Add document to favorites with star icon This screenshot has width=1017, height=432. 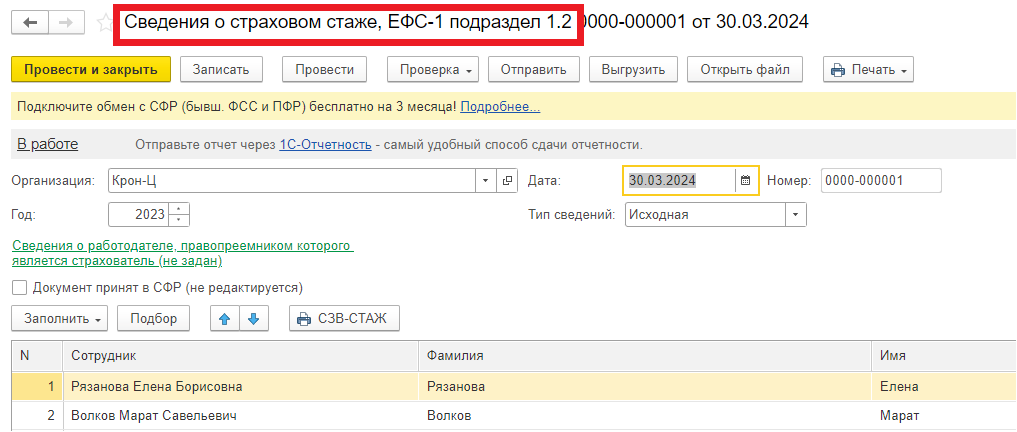point(104,23)
